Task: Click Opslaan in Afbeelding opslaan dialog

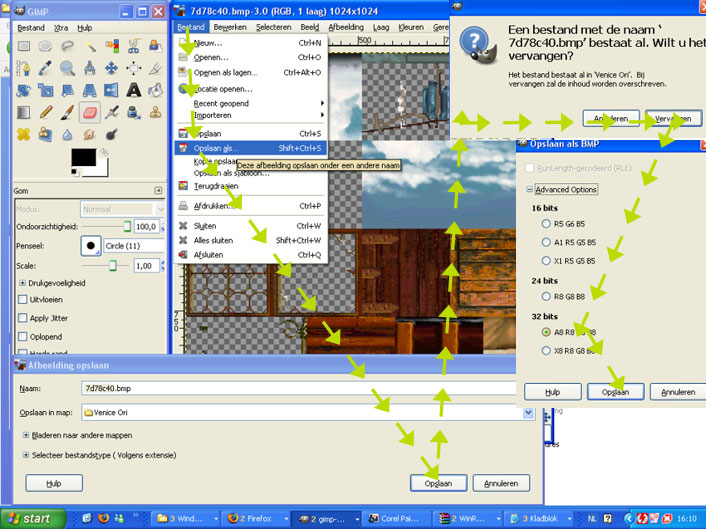Action: tap(439, 483)
